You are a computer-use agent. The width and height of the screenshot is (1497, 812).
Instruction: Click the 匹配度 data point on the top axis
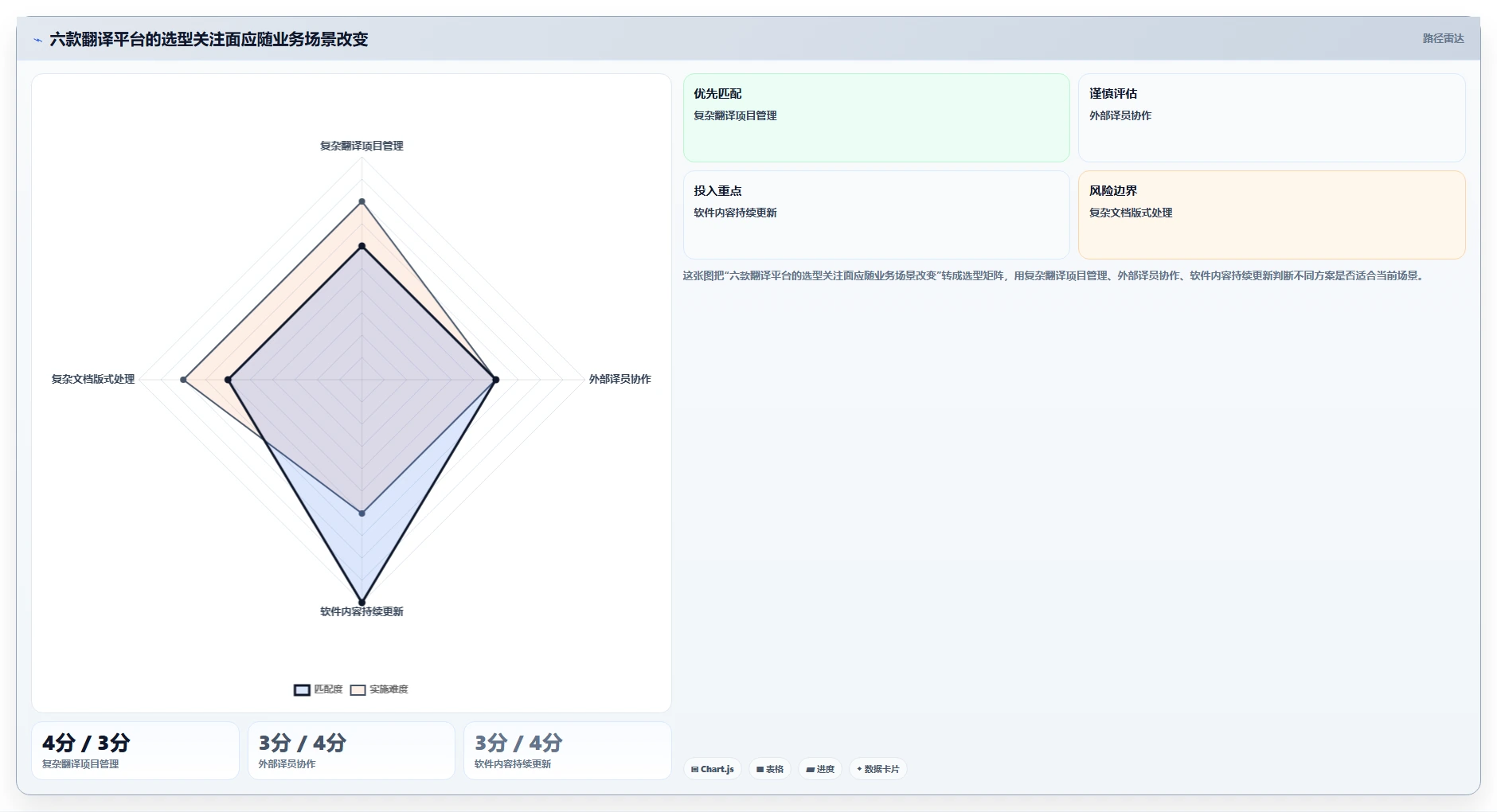click(x=362, y=246)
